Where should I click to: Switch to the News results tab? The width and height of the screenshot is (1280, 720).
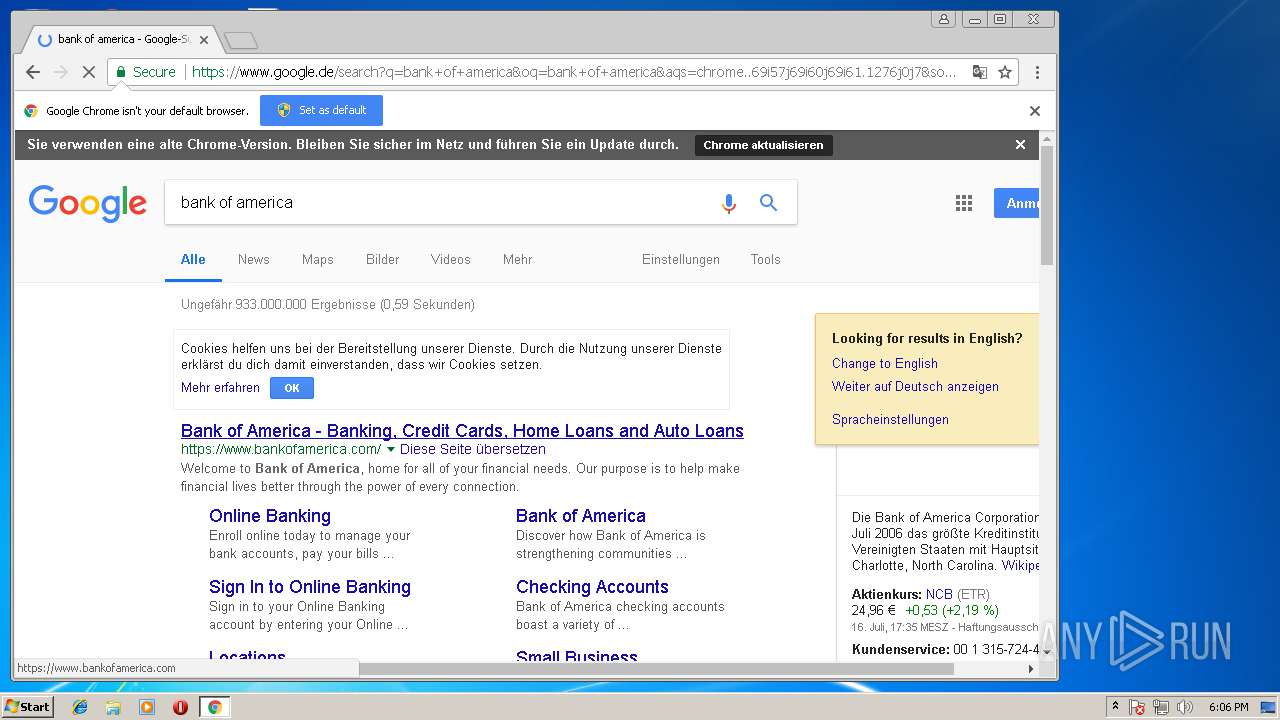point(254,259)
